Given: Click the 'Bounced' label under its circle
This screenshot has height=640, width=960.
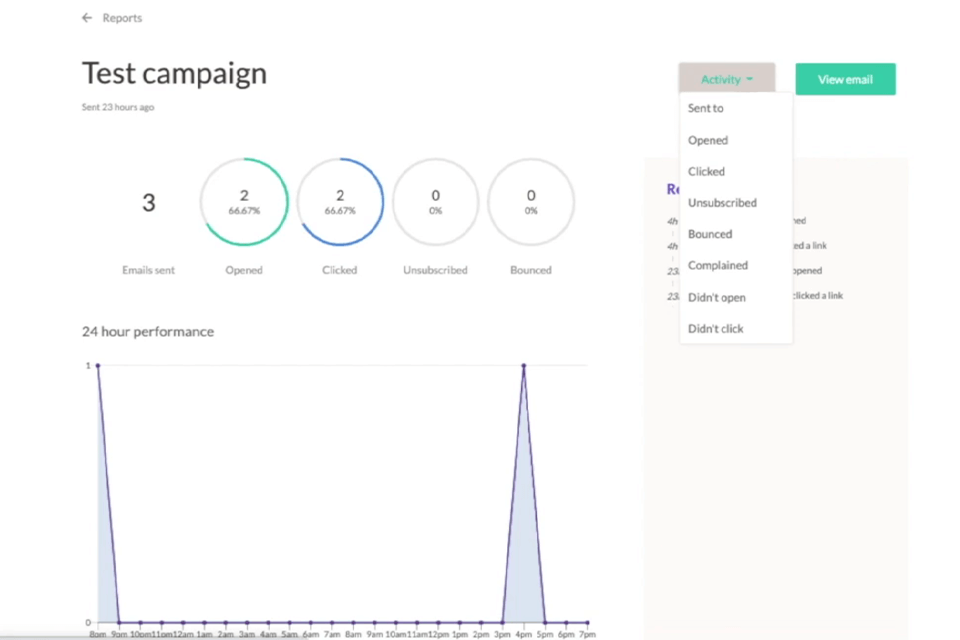Looking at the screenshot, I should coord(531,270).
